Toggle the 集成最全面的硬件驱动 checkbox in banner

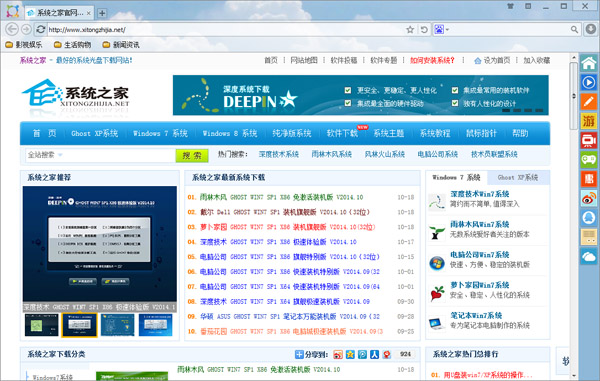(347, 103)
